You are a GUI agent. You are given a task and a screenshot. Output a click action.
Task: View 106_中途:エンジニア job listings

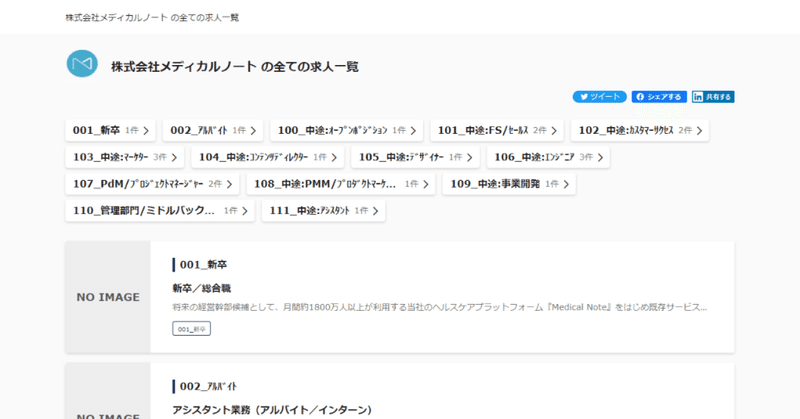548,157
